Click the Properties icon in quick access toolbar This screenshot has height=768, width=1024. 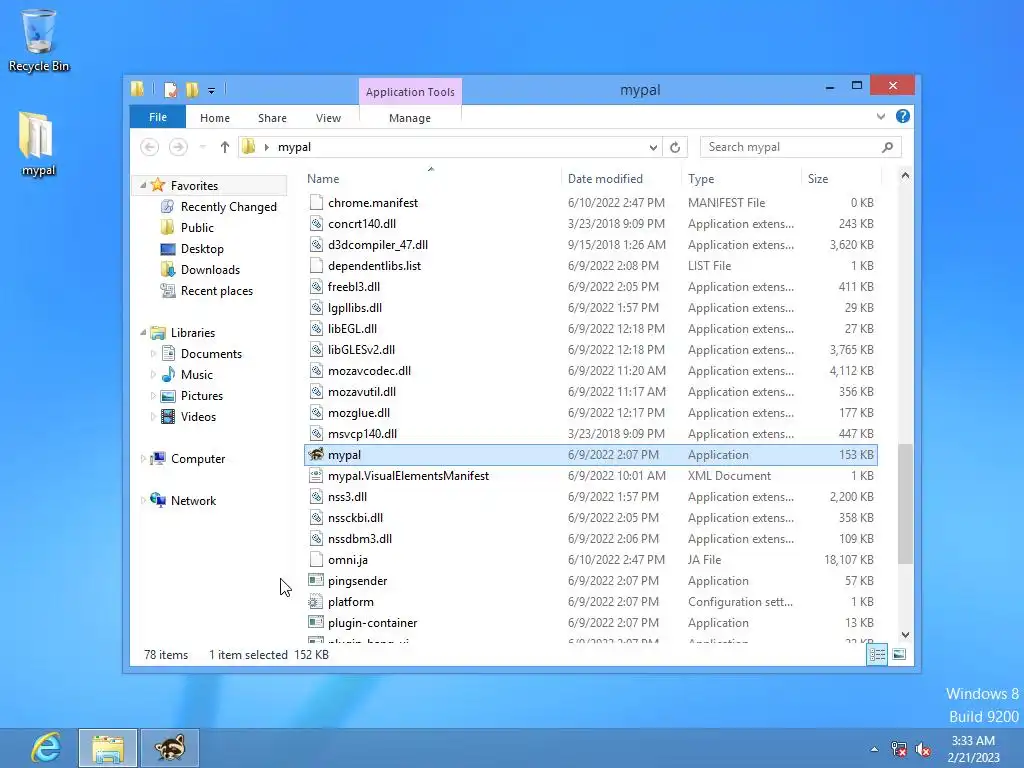pos(170,90)
